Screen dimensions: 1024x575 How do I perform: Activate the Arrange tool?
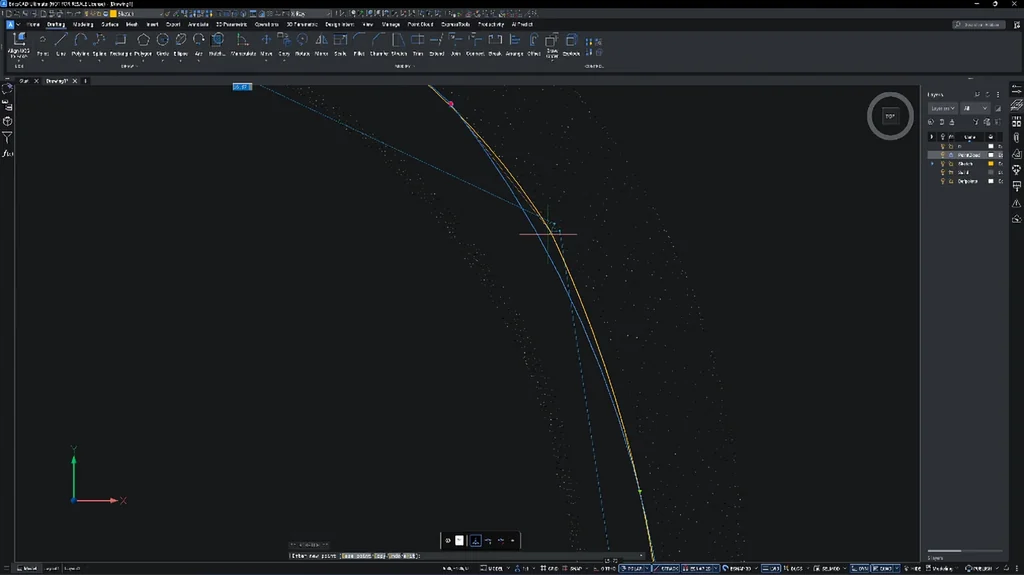click(x=515, y=44)
